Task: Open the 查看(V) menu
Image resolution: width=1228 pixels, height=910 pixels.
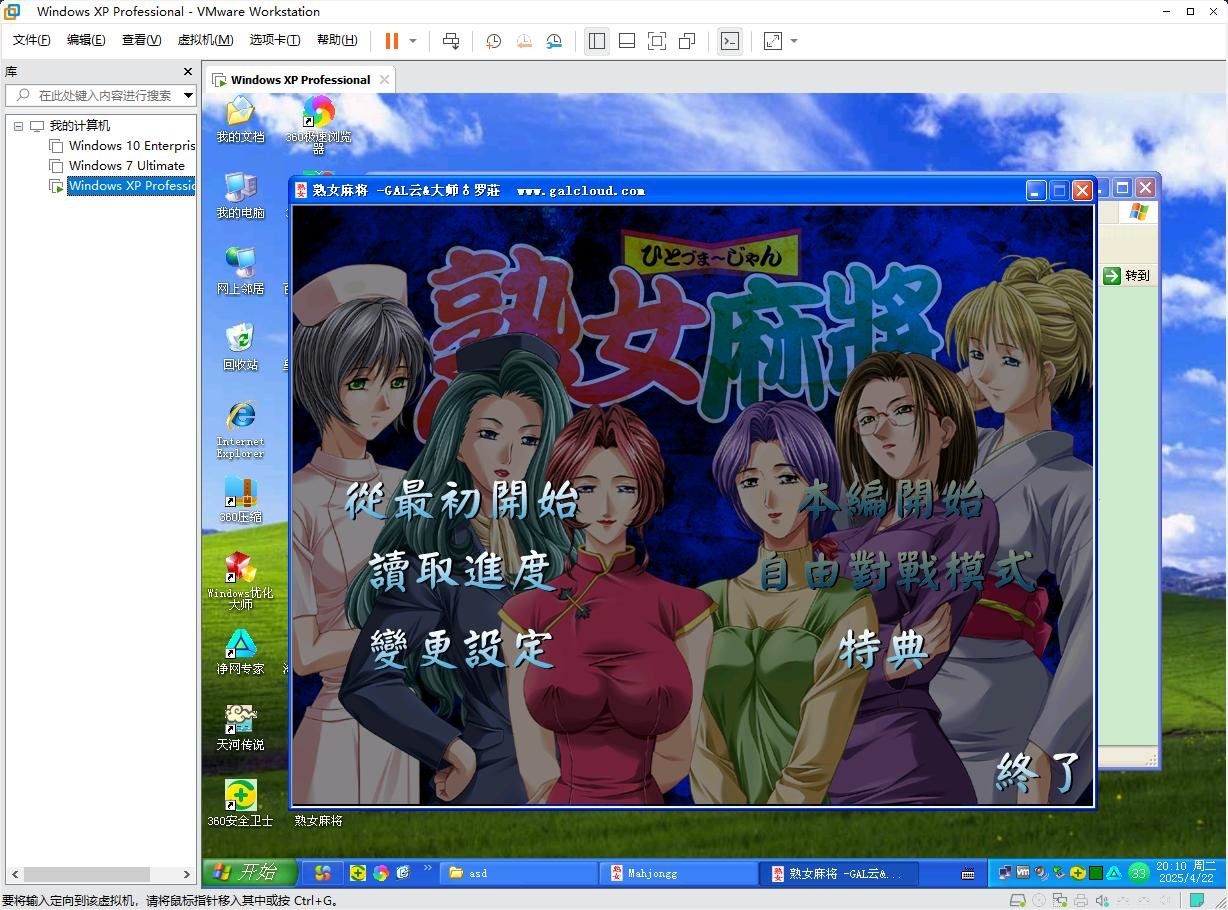Action: tap(141, 40)
